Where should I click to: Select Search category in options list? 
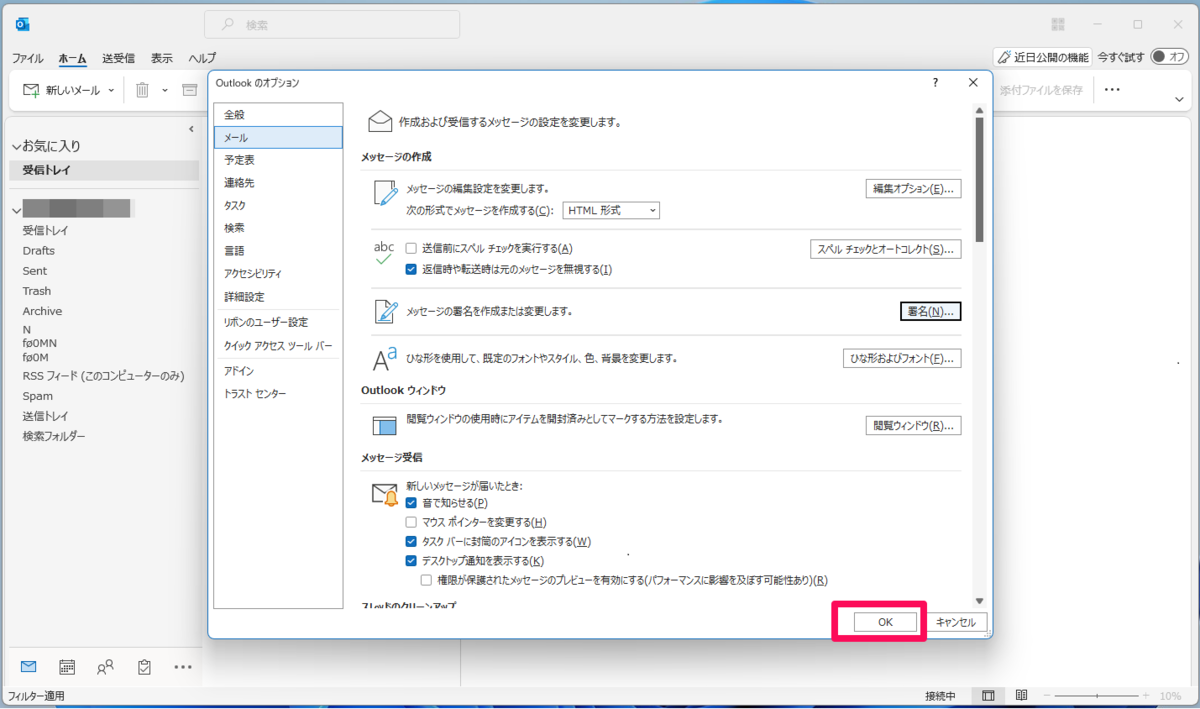(x=278, y=228)
